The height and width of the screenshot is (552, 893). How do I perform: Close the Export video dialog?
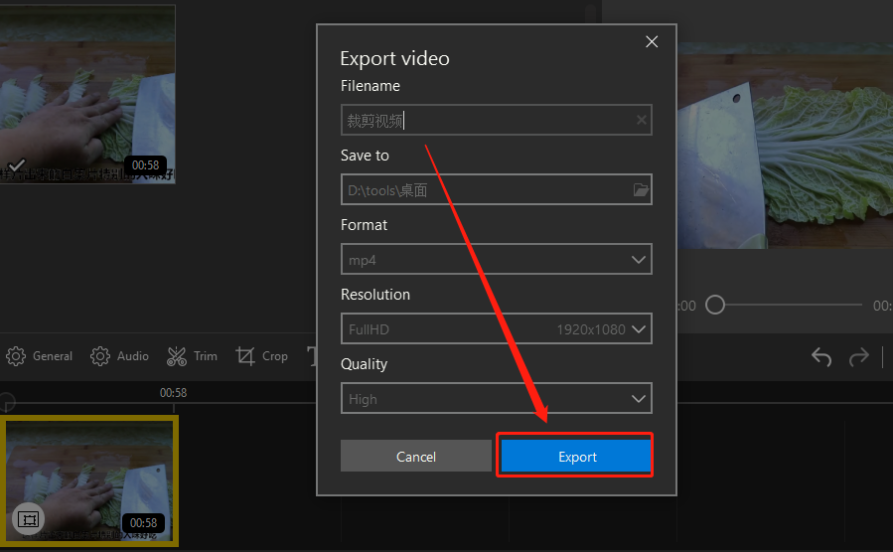(x=652, y=42)
